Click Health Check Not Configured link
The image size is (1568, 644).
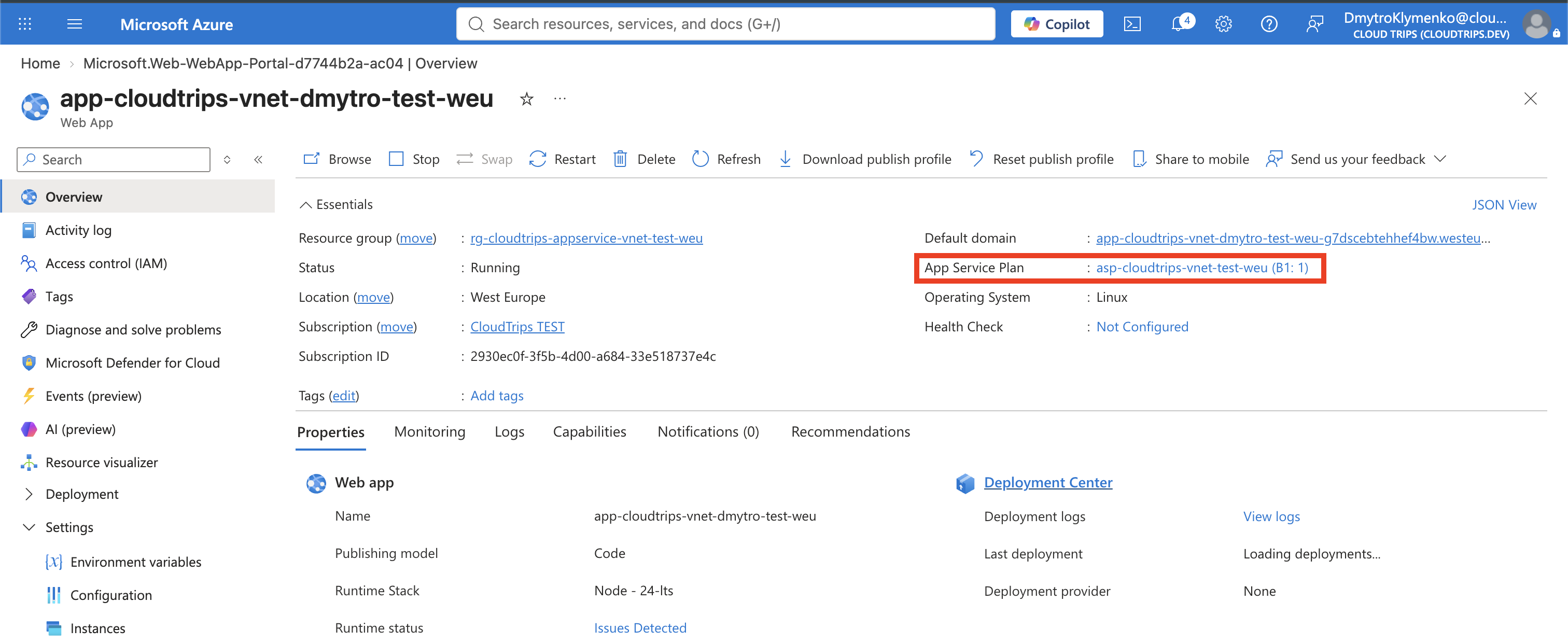tap(1142, 327)
